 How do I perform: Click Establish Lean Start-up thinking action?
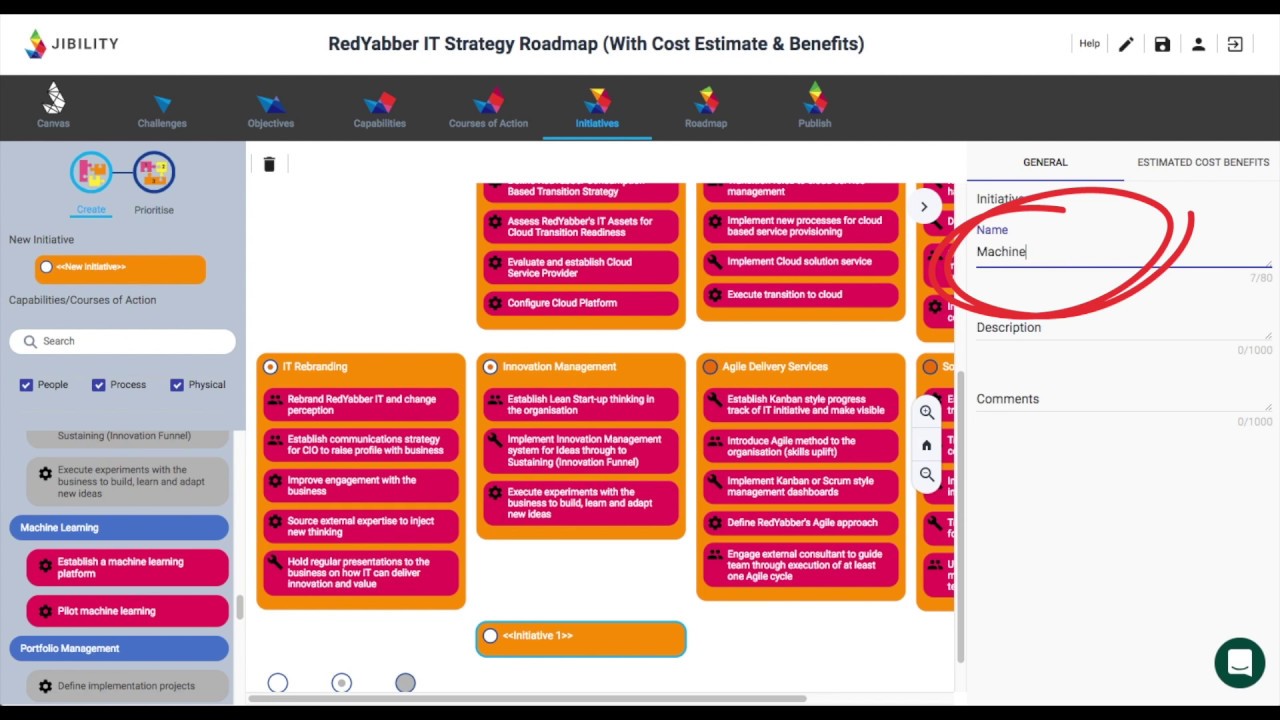click(581, 405)
